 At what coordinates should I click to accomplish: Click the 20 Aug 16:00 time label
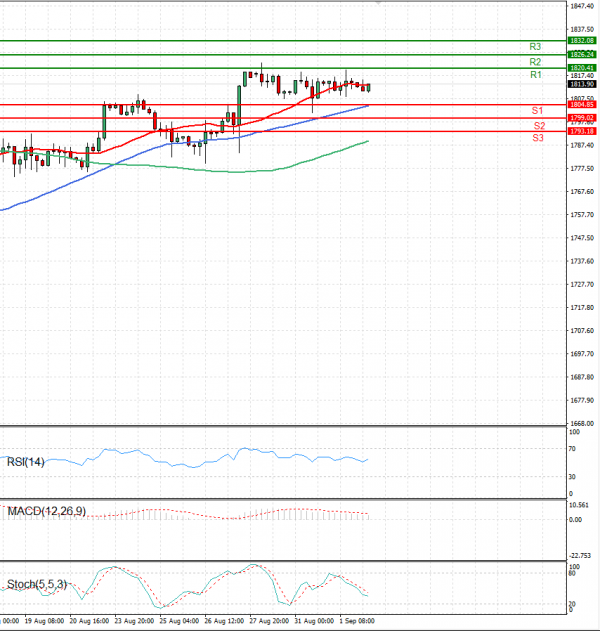[x=89, y=621]
